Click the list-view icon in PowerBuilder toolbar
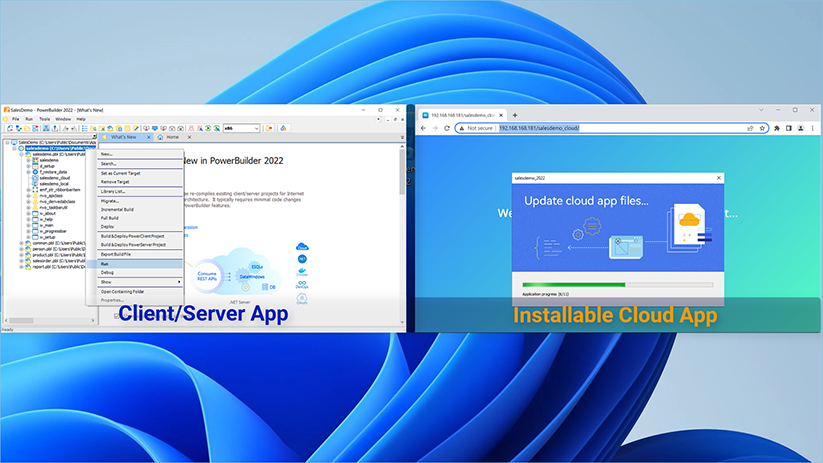823x463 pixels. (x=85, y=128)
